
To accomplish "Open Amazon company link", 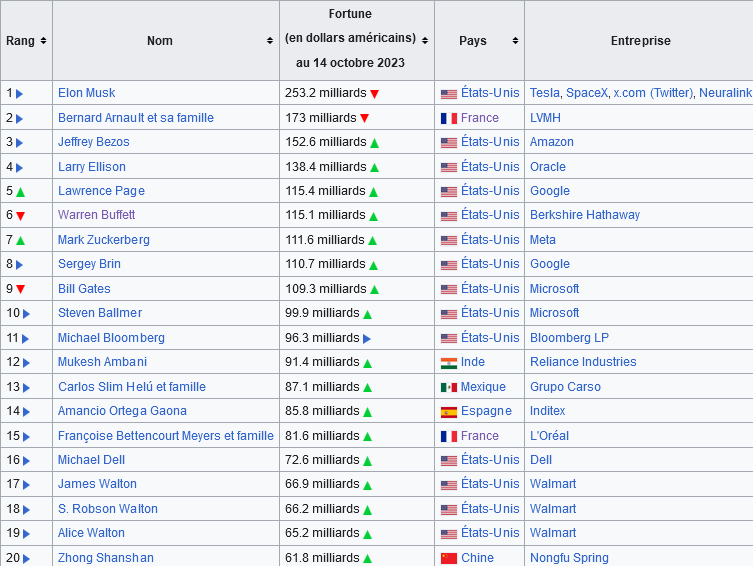I will click(x=552, y=142).
